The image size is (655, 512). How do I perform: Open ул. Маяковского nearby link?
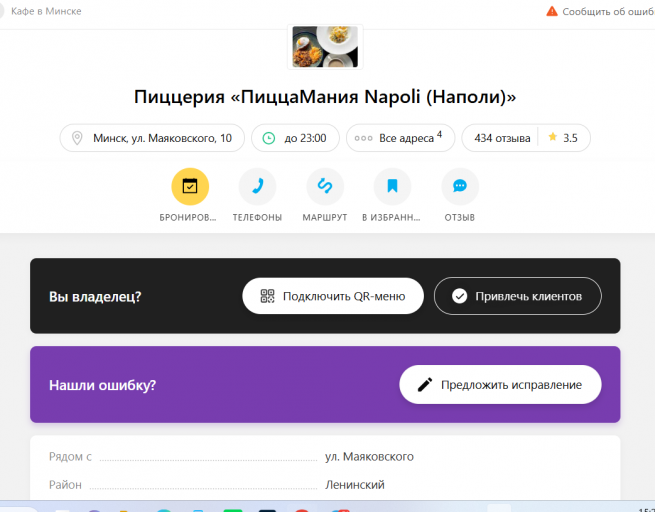(369, 457)
